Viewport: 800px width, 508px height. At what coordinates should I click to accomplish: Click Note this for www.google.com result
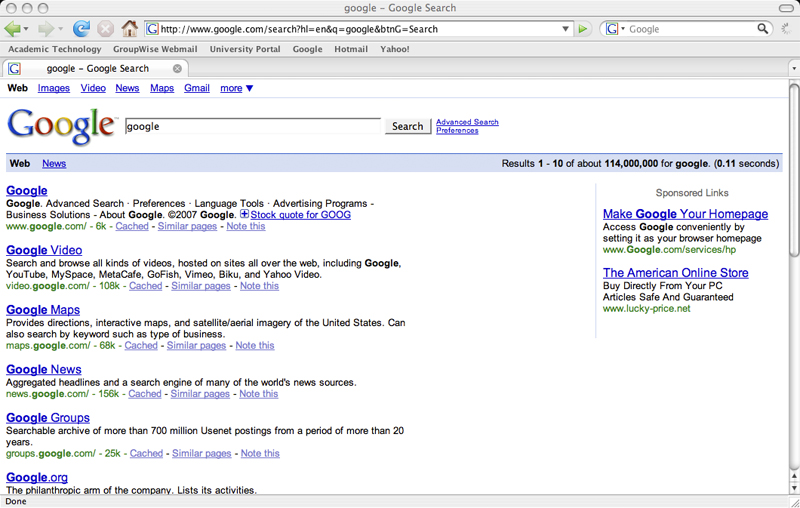(246, 226)
